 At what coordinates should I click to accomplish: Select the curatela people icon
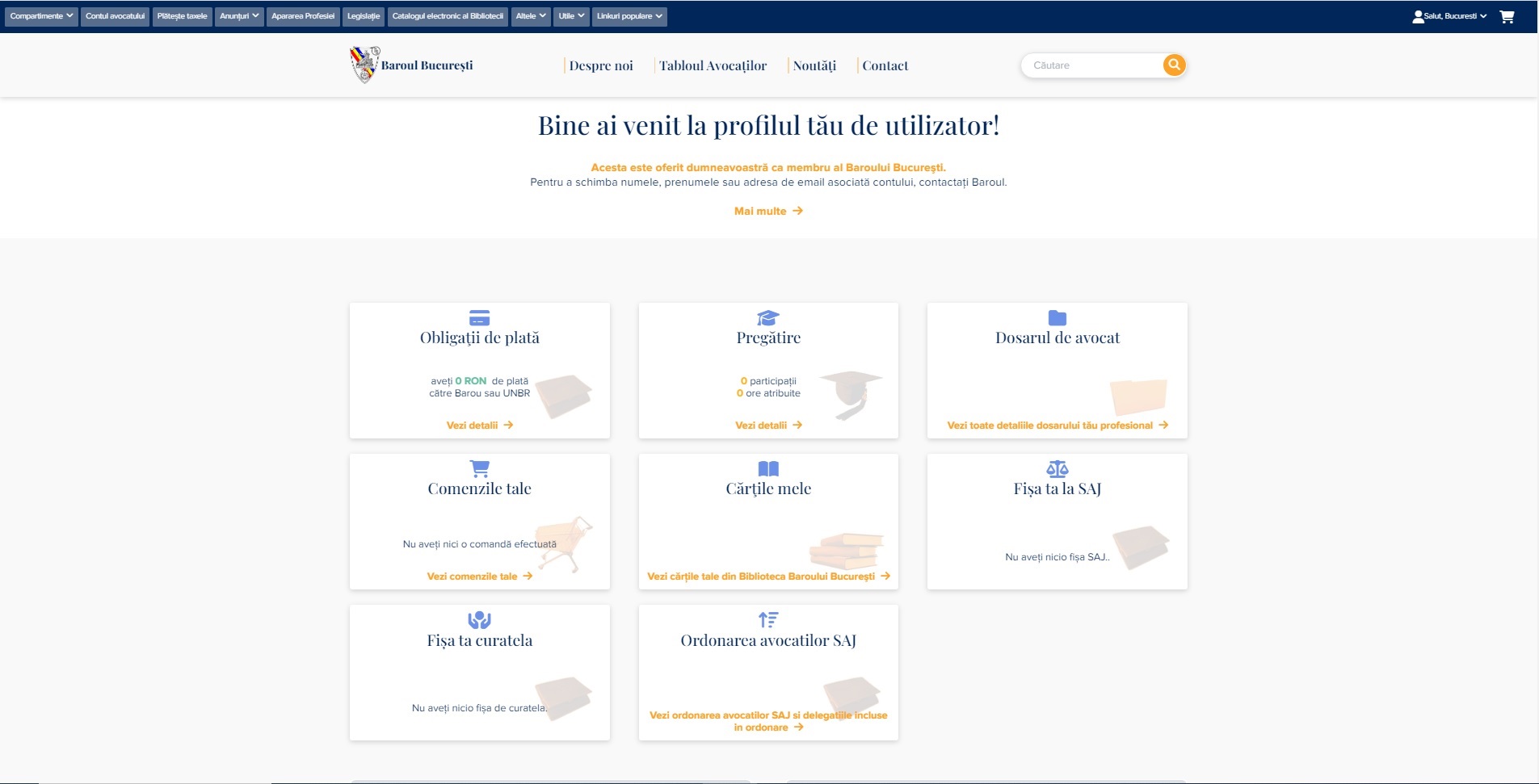(479, 618)
